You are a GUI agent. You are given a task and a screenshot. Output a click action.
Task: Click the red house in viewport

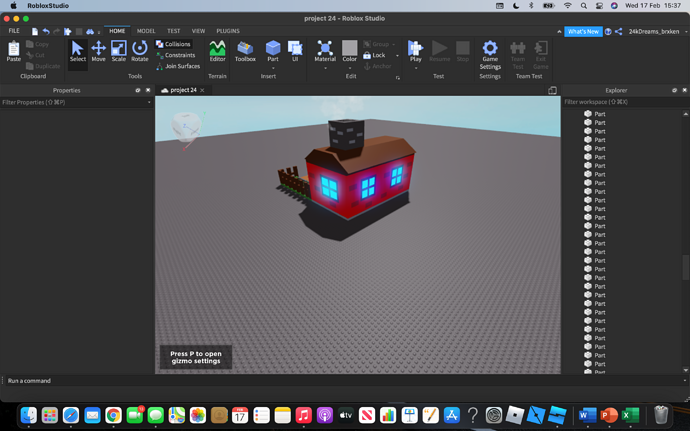(x=359, y=176)
